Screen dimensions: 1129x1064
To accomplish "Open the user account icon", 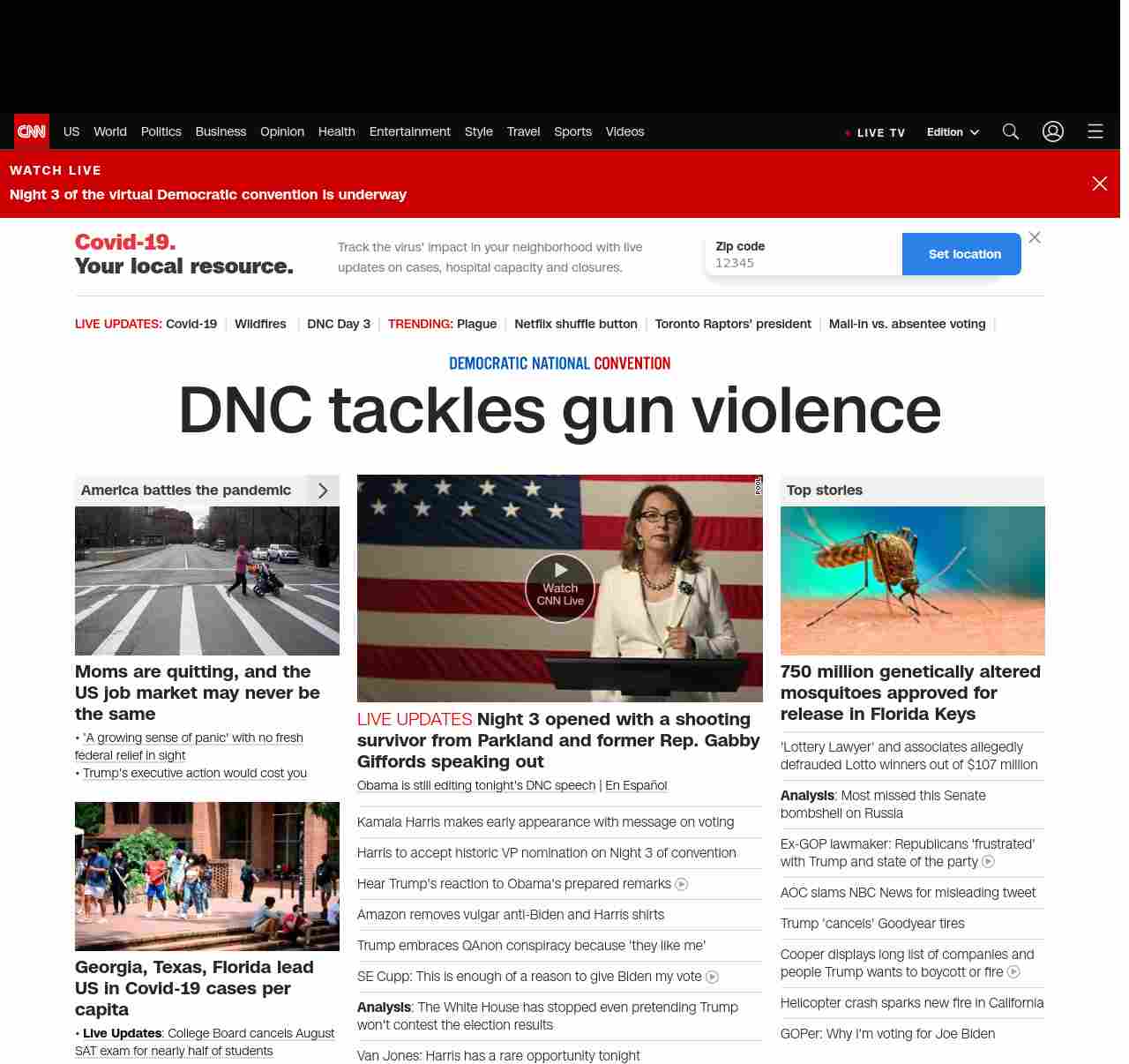I will click(x=1053, y=131).
